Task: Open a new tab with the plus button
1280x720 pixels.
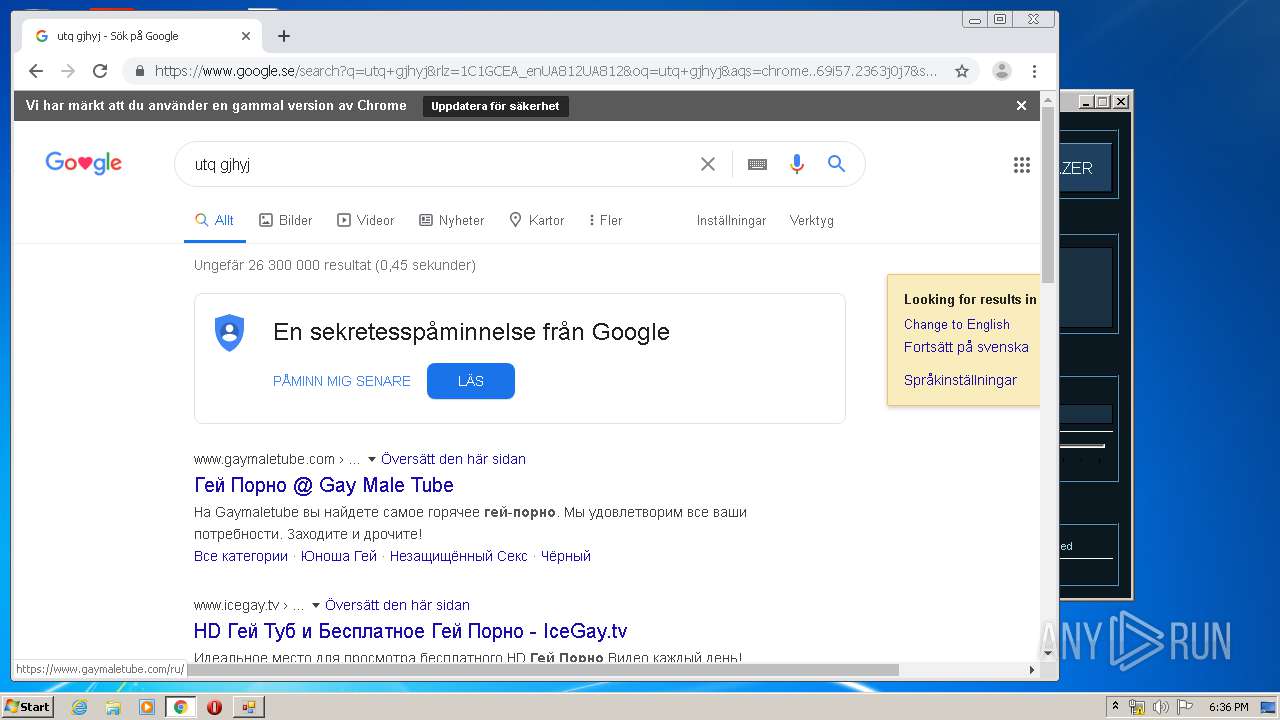Action: [284, 36]
